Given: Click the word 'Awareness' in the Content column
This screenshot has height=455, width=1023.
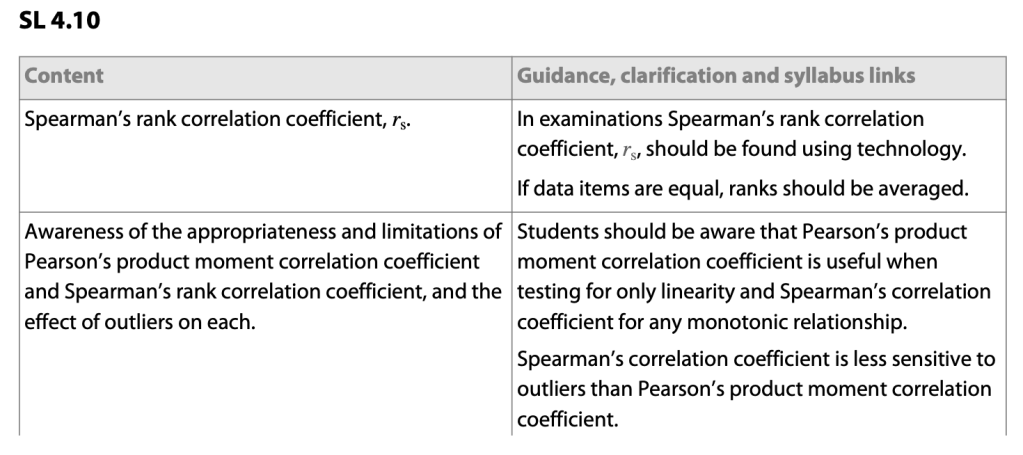Looking at the screenshot, I should (x=73, y=233).
